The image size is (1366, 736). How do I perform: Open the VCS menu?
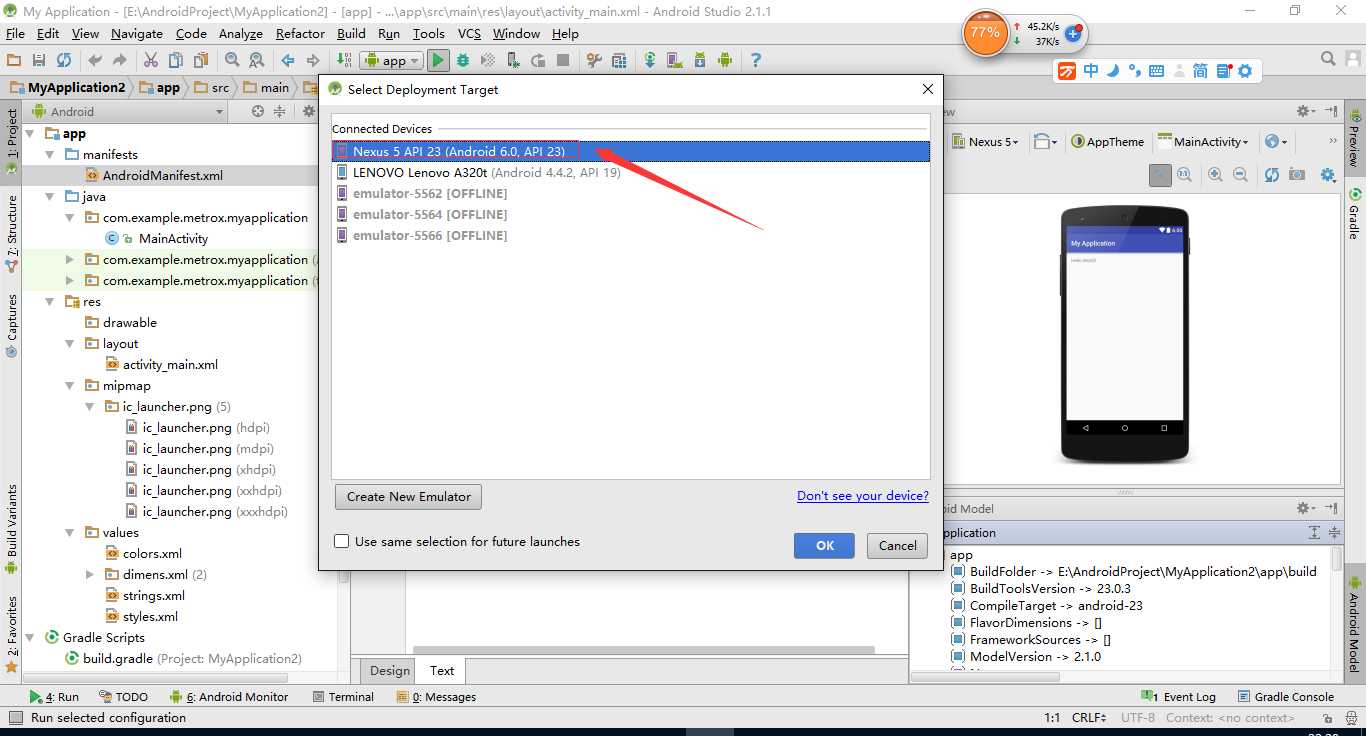pyautogui.click(x=470, y=33)
